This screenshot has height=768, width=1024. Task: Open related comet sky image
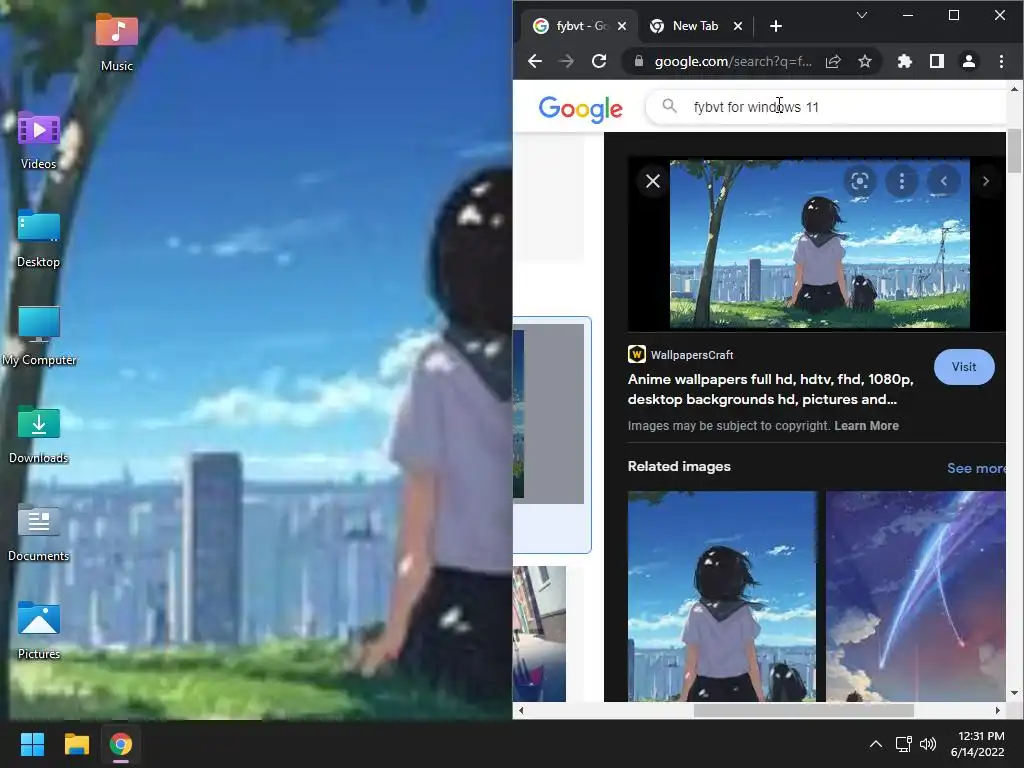[916, 596]
